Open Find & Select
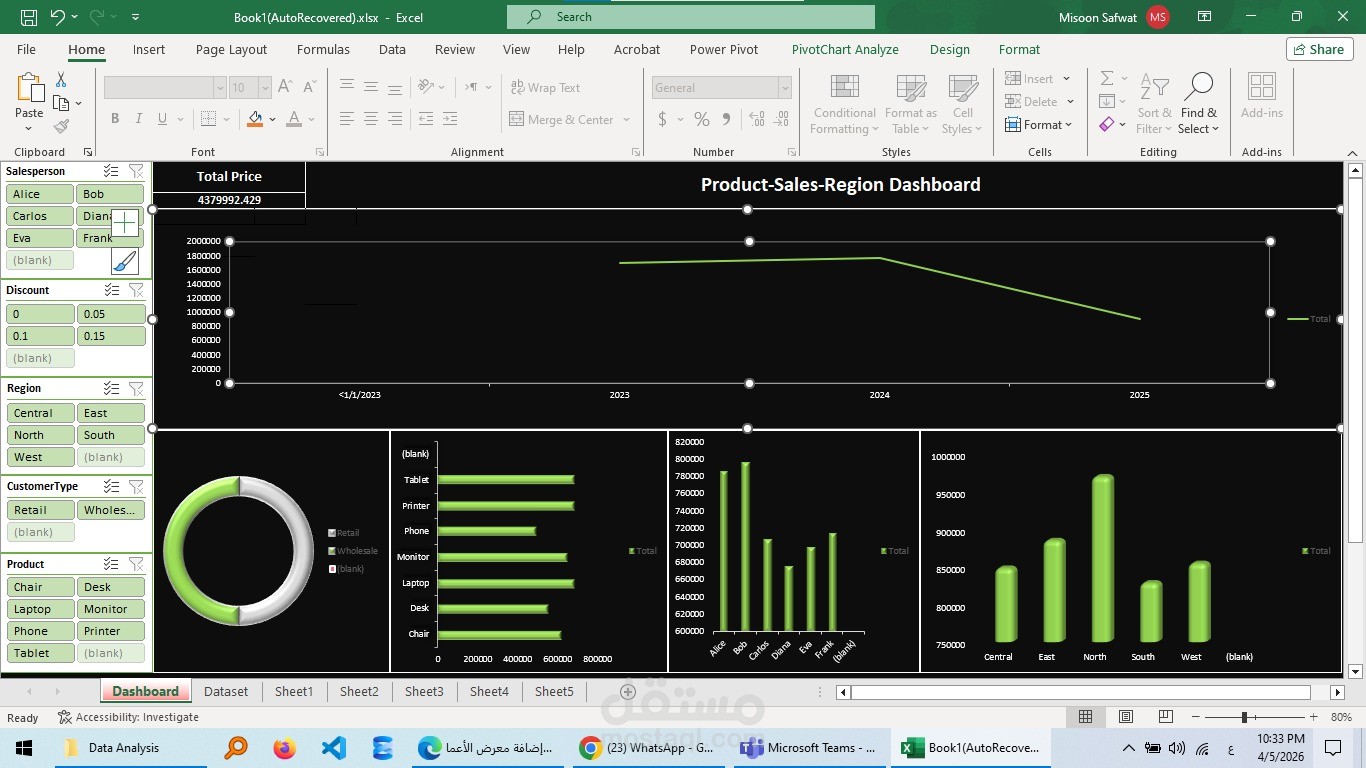Screen dimensions: 1366x768 tap(1199, 104)
